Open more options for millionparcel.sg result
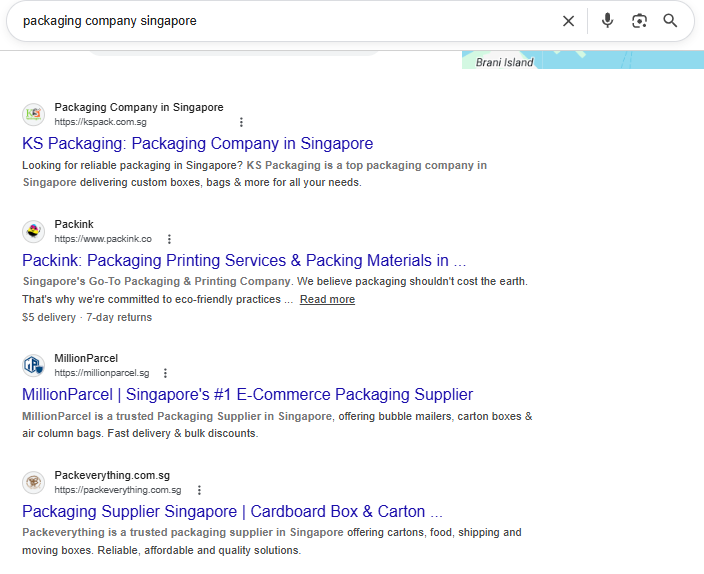The width and height of the screenshot is (704, 574). 165,373
